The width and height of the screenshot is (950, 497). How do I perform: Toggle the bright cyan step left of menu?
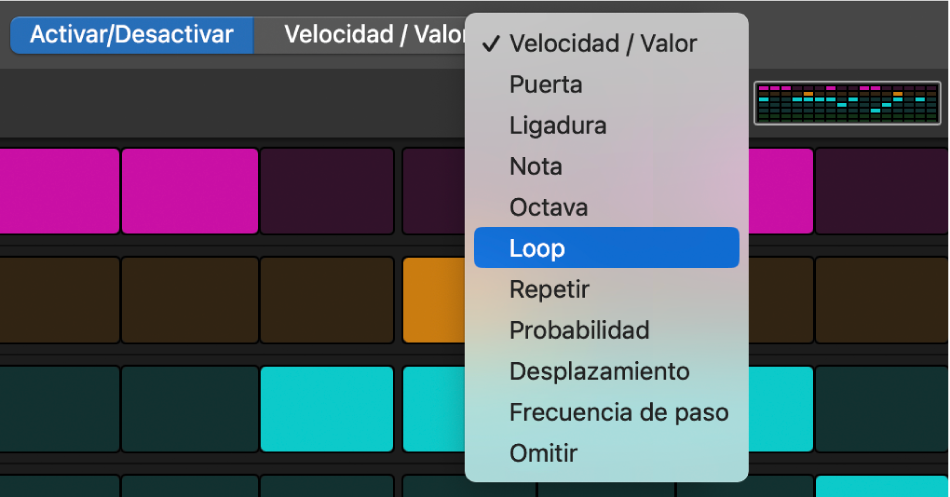pyautogui.click(x=326, y=410)
